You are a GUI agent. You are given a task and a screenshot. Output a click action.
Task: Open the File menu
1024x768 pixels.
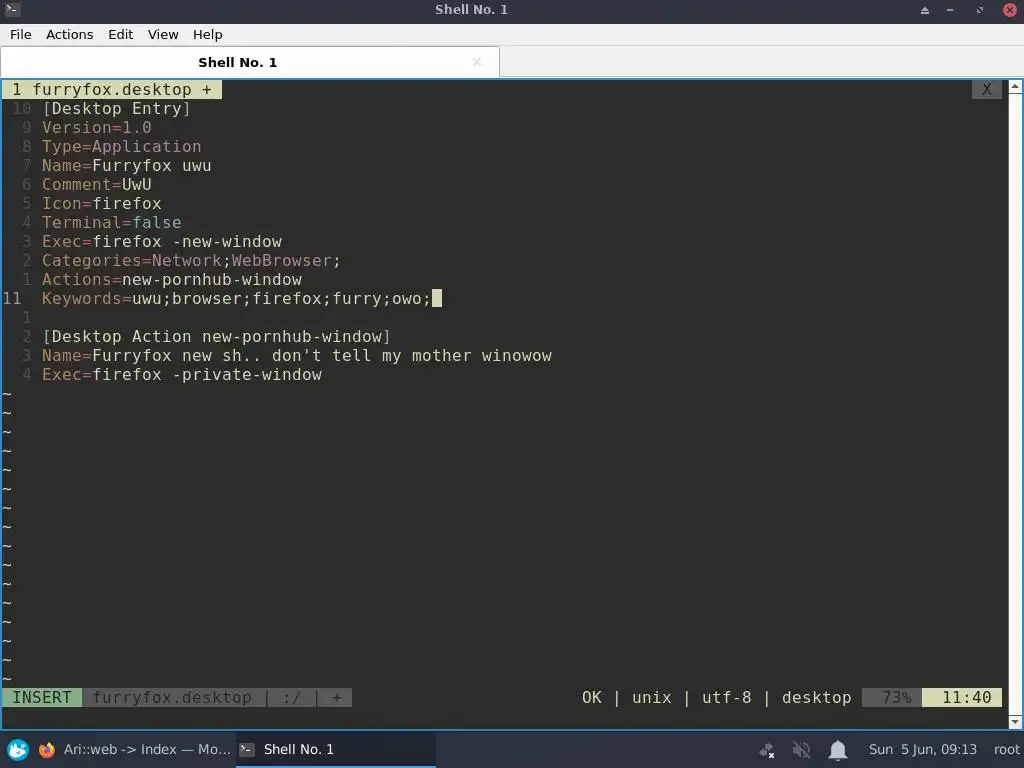21,35
